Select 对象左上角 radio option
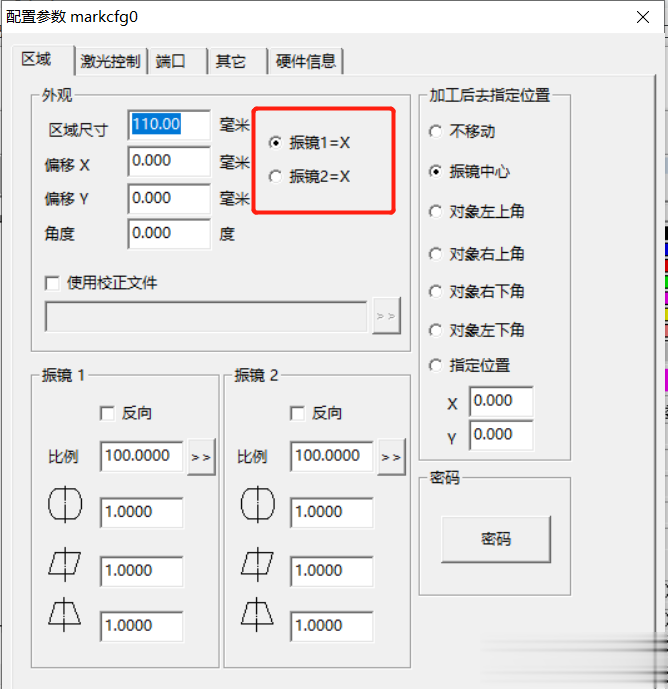The width and height of the screenshot is (668, 689). pos(477,212)
